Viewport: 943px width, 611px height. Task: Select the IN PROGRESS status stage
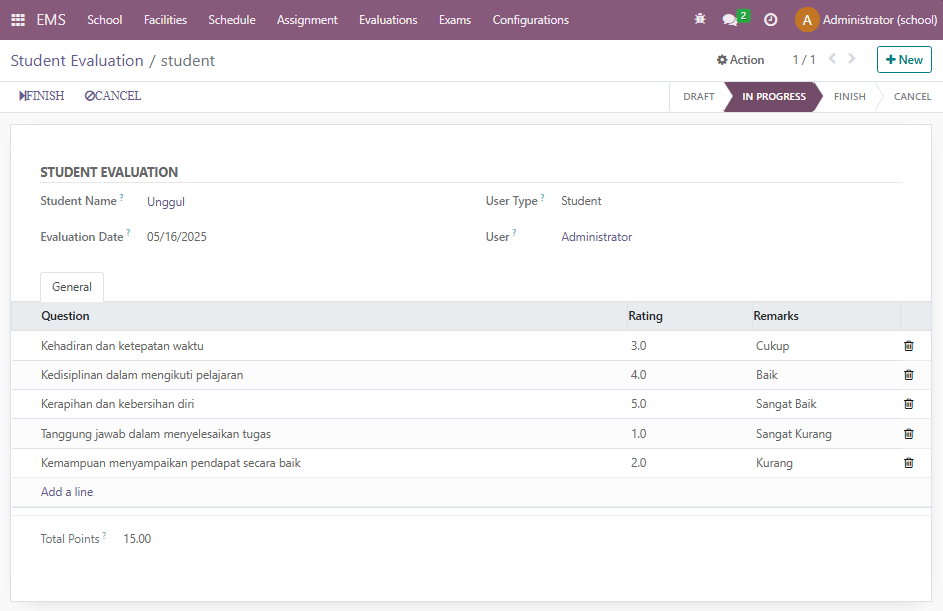(773, 96)
